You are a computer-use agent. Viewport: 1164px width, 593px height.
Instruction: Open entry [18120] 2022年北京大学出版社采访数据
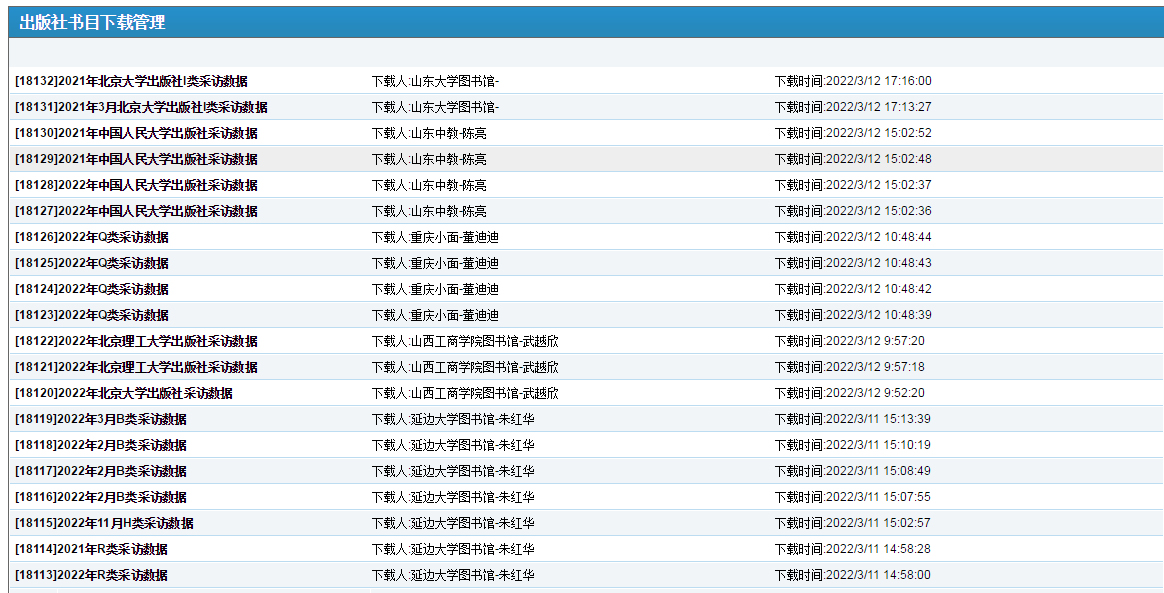124,393
